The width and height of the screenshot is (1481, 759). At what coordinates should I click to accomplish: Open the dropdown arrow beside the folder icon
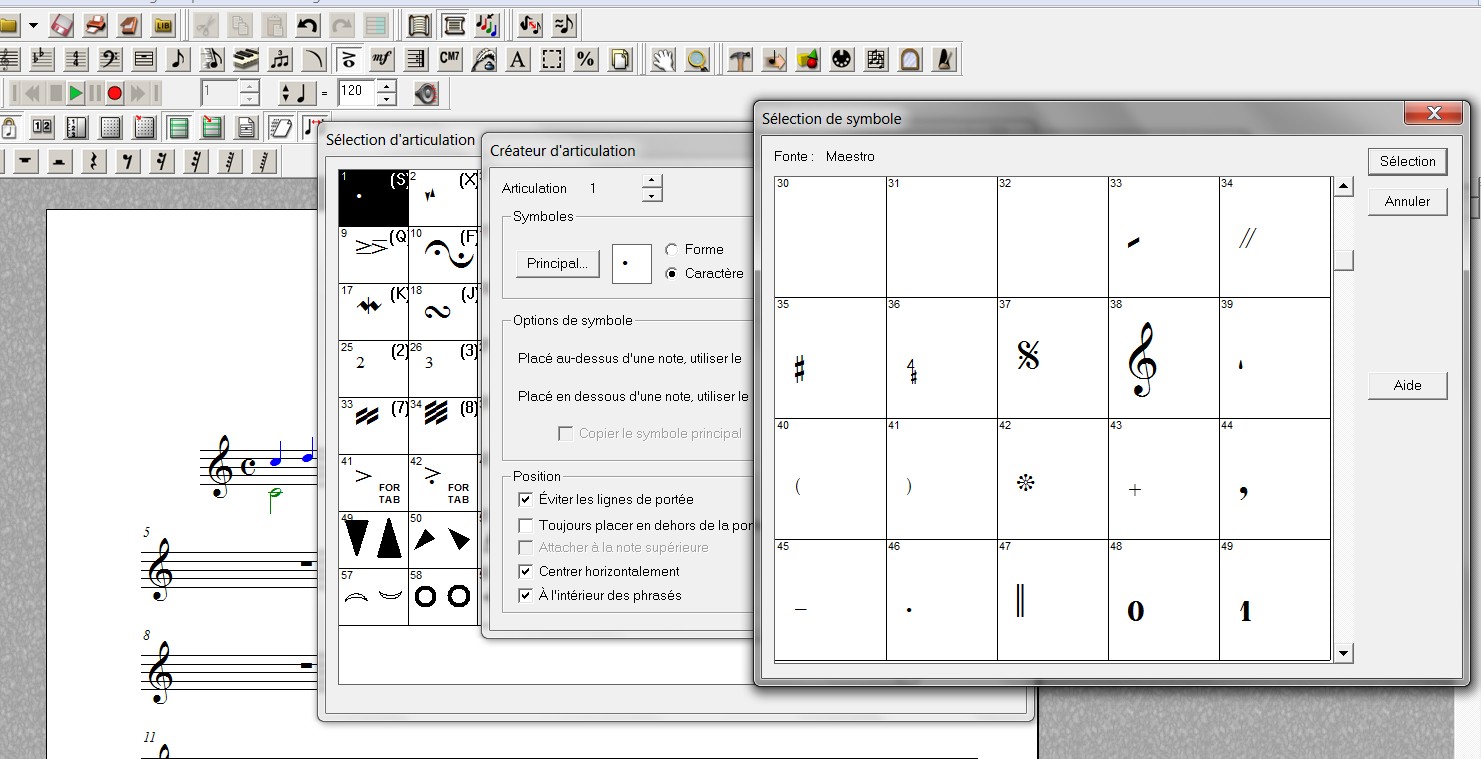pos(33,24)
